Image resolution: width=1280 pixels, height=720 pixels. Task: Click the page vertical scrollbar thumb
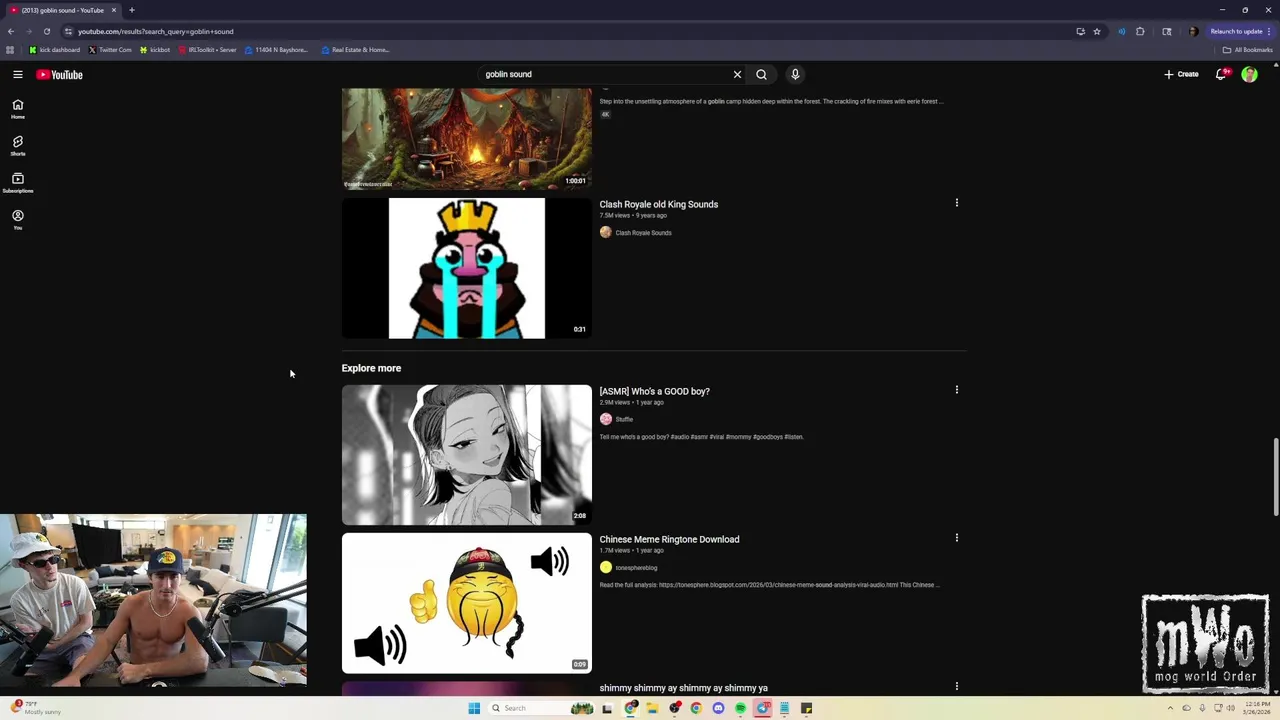tap(1275, 475)
